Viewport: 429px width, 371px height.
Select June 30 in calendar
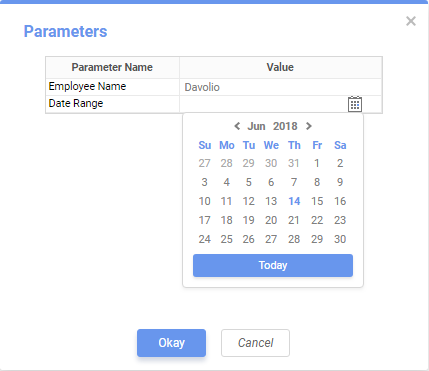340,239
